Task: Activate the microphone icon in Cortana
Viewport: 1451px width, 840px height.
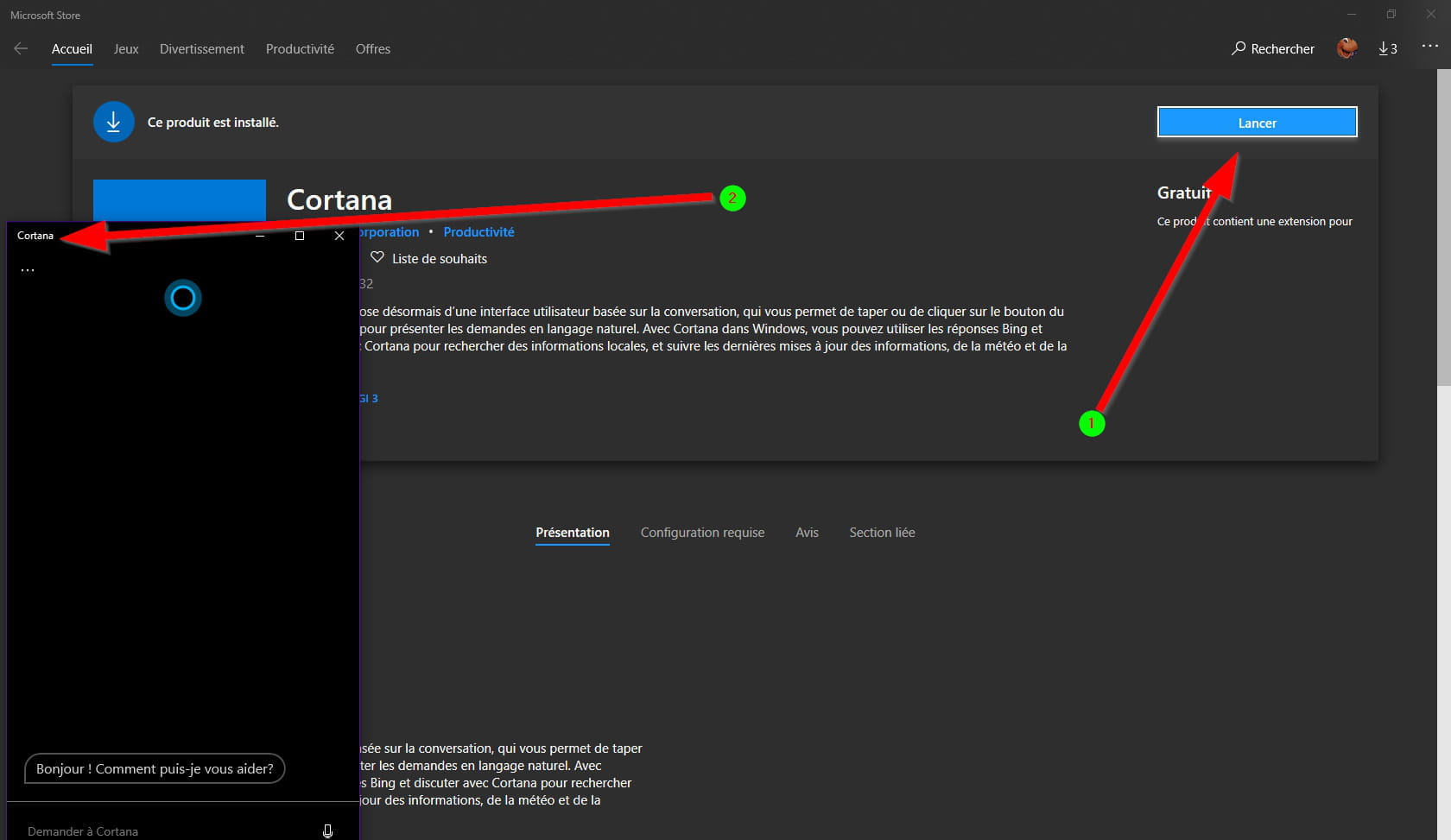Action: pyautogui.click(x=327, y=831)
